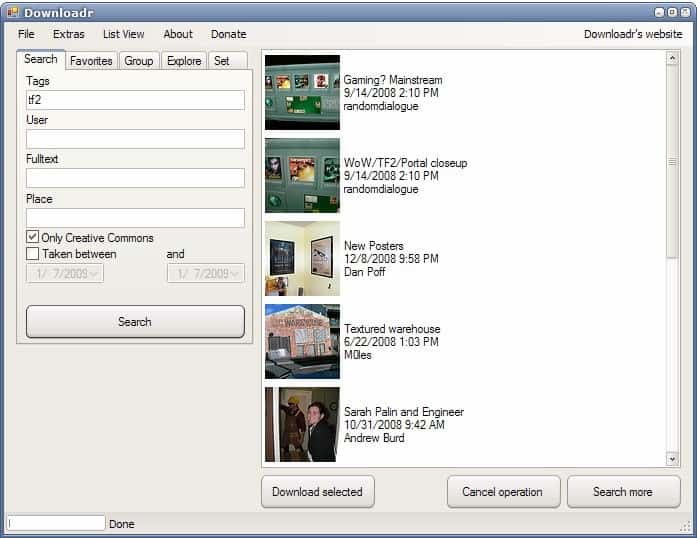Click the results list scroll down arrow
697x538 pixels.
tap(672, 459)
